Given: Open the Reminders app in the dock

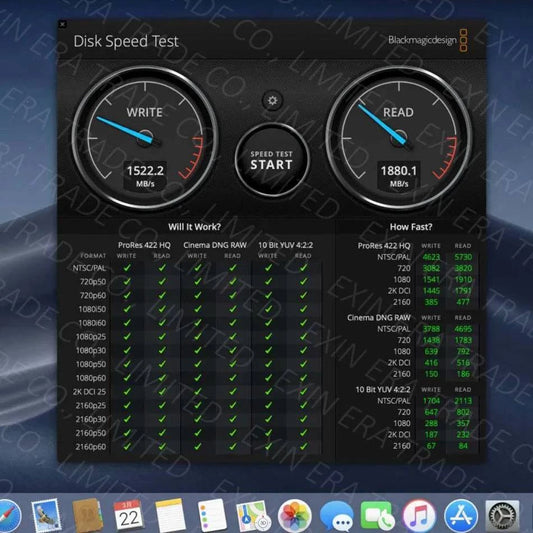Looking at the screenshot, I should coord(211,516).
